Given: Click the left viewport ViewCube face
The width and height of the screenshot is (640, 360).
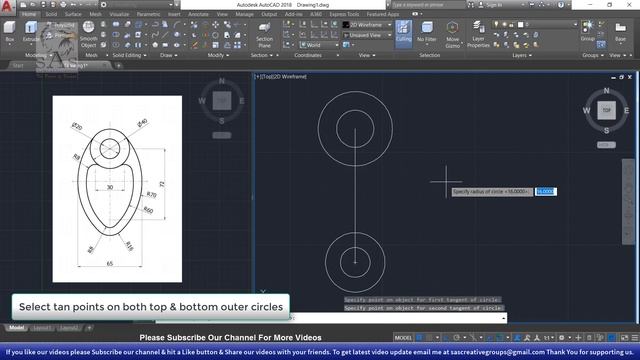Looking at the screenshot, I should 222,100.
